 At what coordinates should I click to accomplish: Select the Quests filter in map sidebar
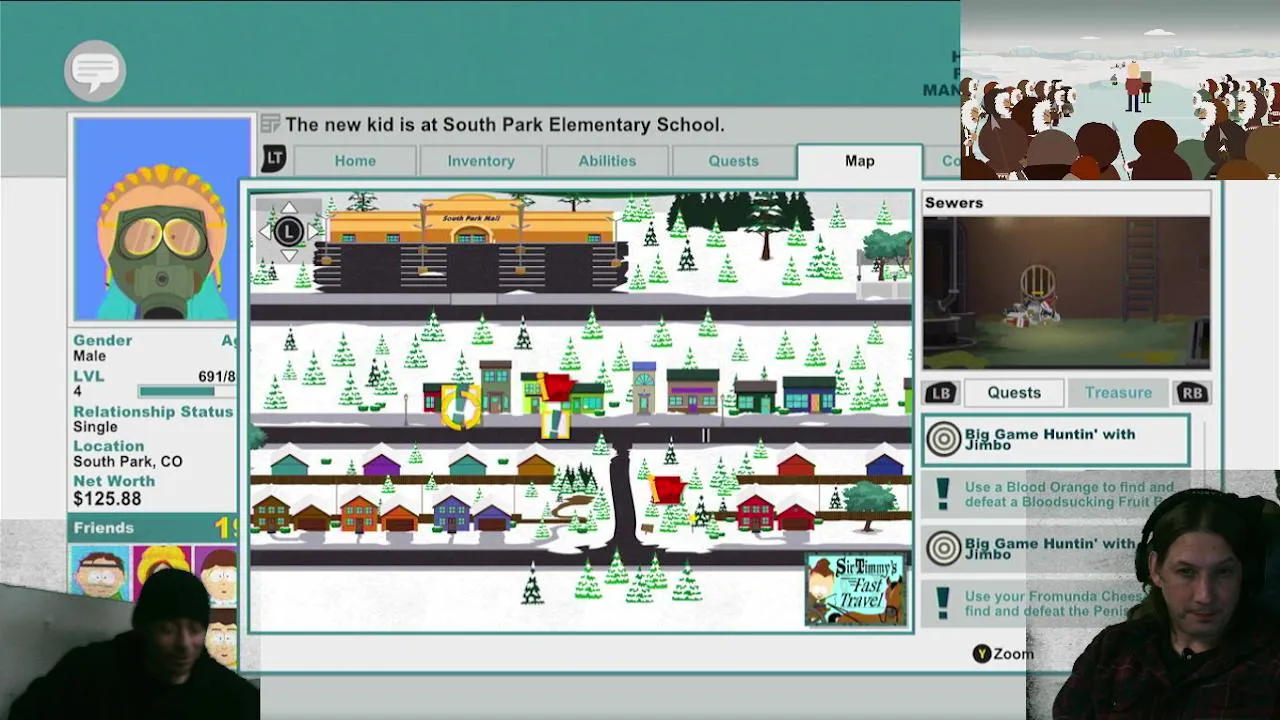[x=1014, y=393]
